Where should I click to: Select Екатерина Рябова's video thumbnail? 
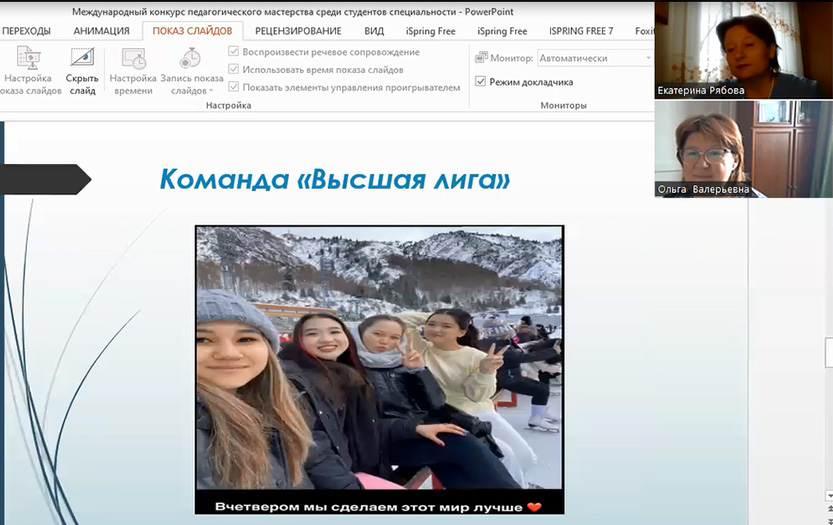[743, 50]
